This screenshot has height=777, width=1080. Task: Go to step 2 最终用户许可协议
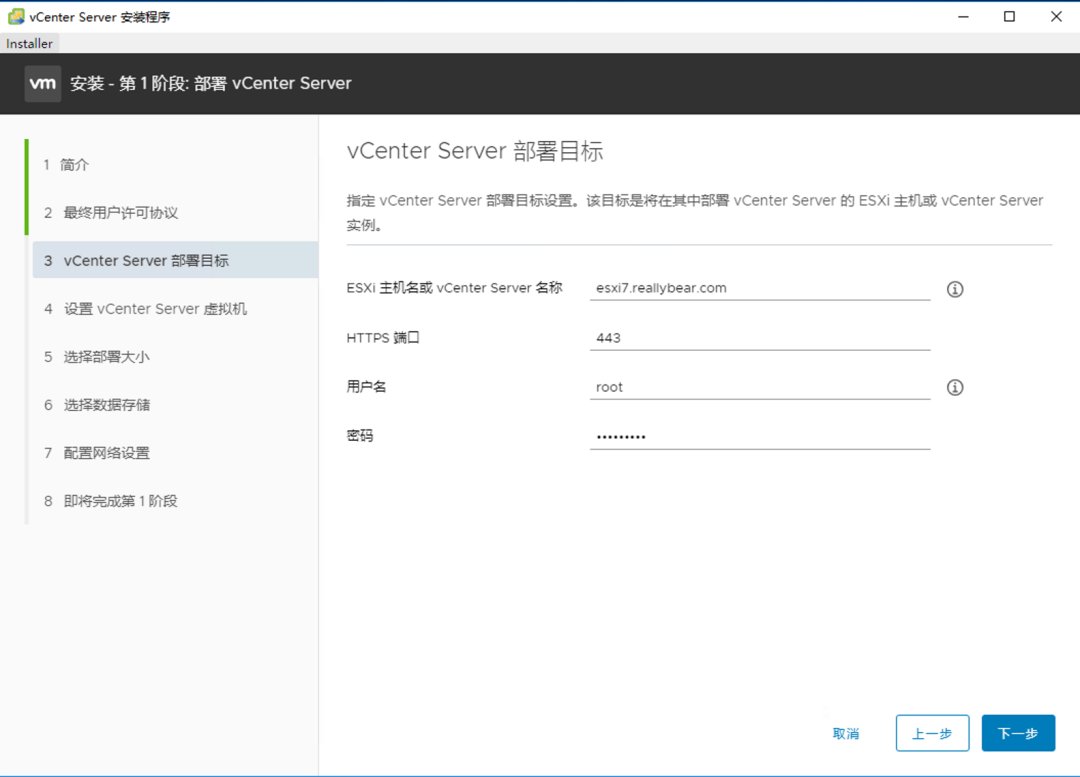point(111,213)
